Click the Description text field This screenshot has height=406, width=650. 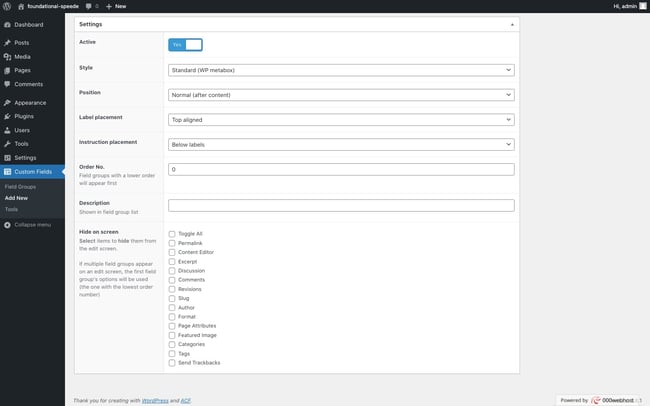point(341,205)
